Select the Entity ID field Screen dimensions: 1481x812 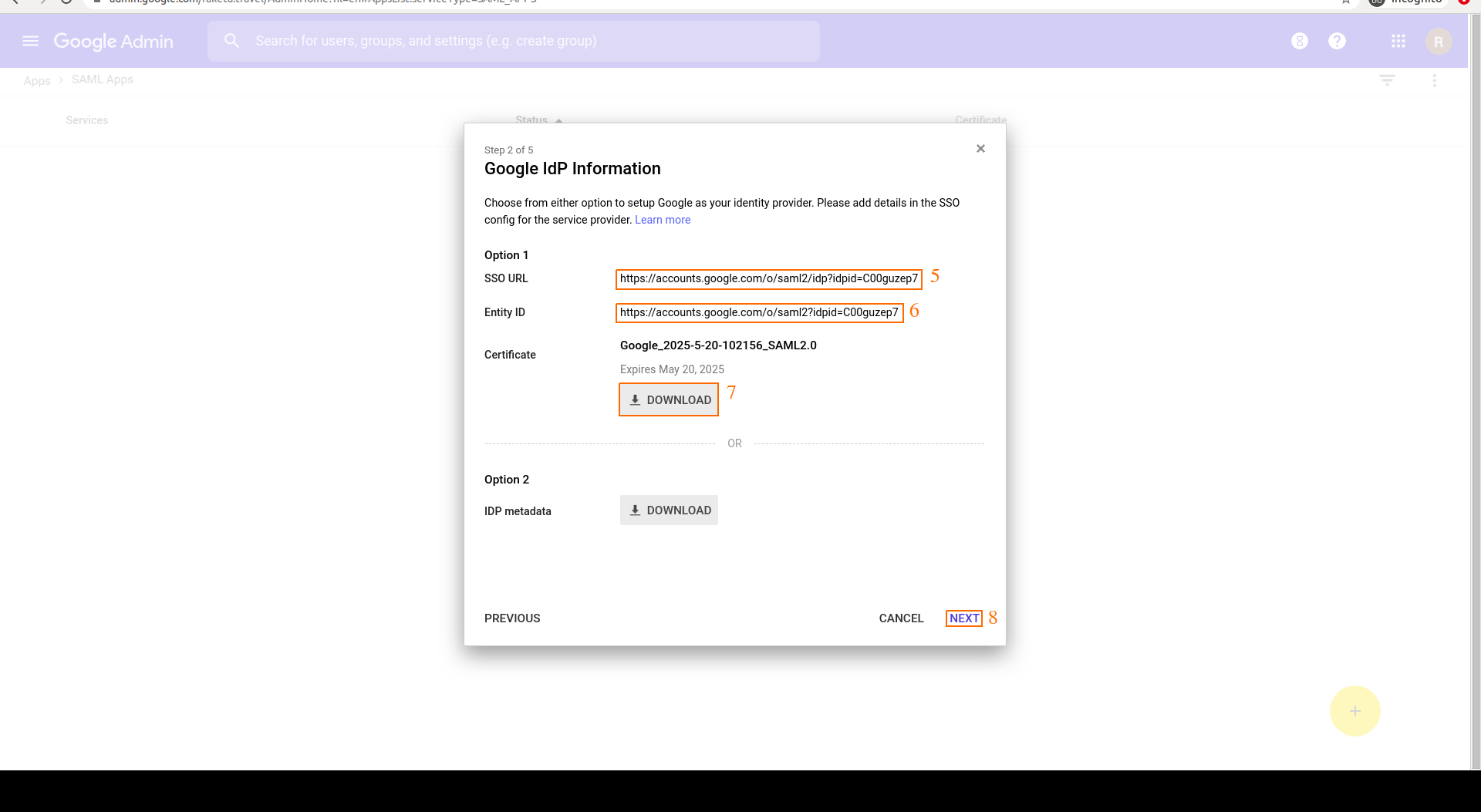point(759,312)
